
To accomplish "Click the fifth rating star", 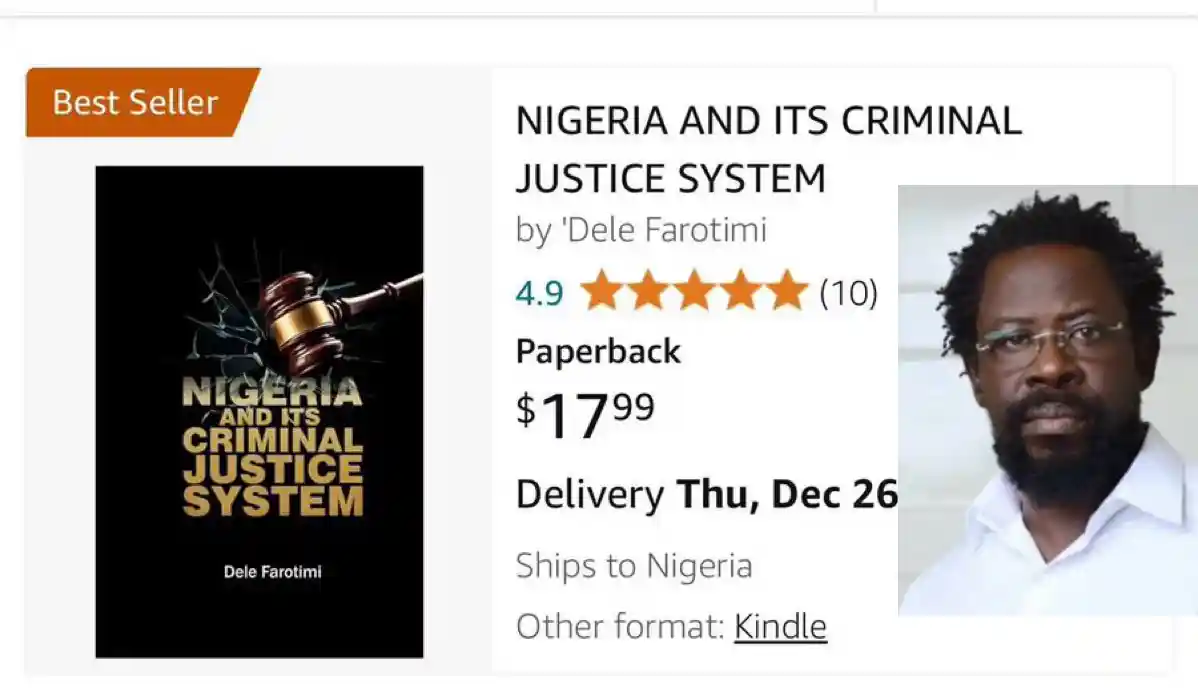I will [786, 291].
